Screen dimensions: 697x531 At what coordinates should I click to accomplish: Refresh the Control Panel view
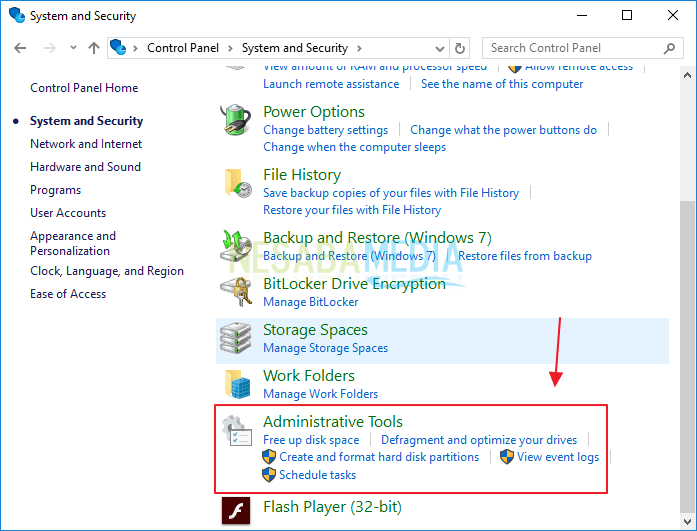(460, 48)
